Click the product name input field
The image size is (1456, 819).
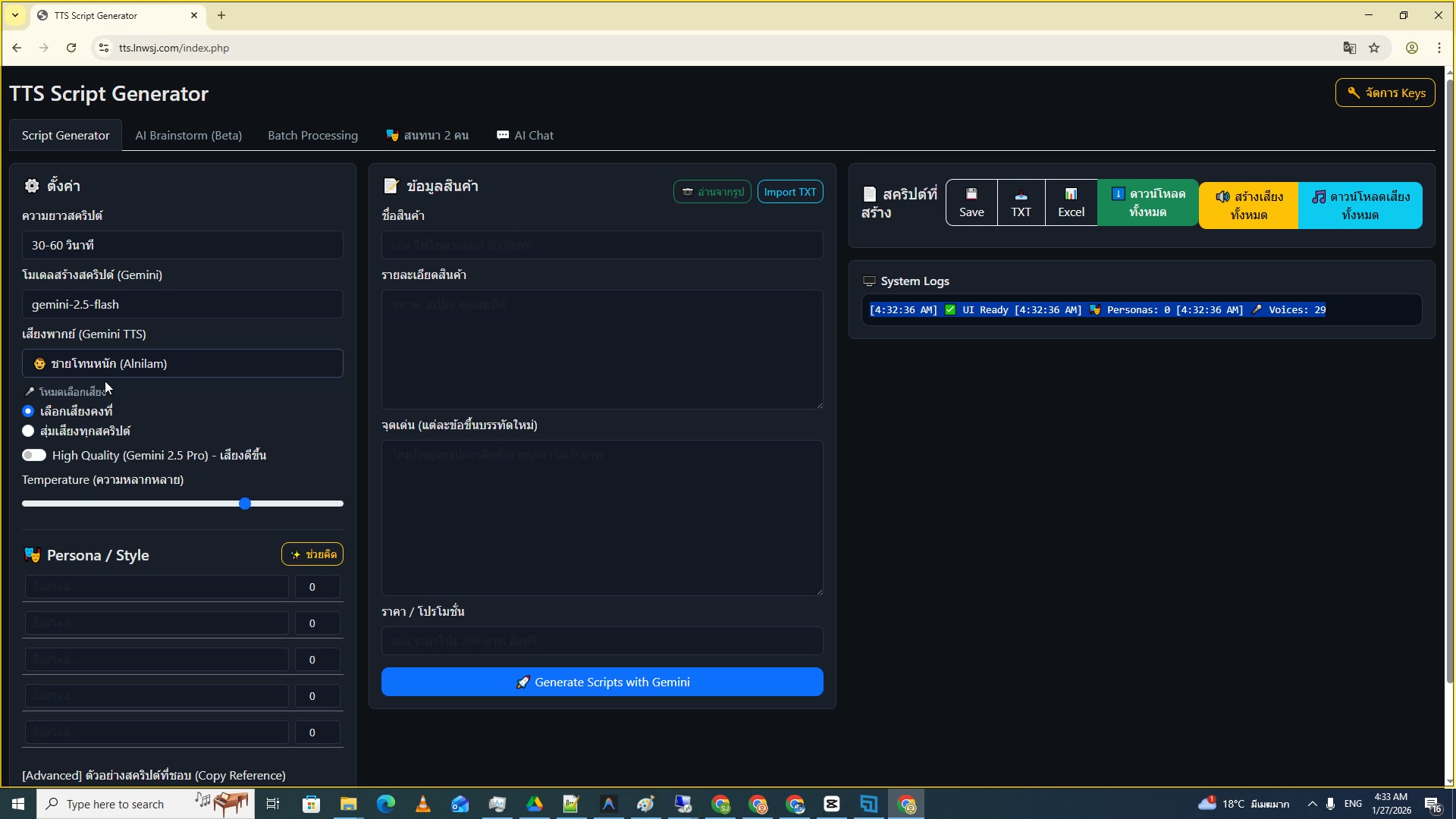pyautogui.click(x=601, y=244)
